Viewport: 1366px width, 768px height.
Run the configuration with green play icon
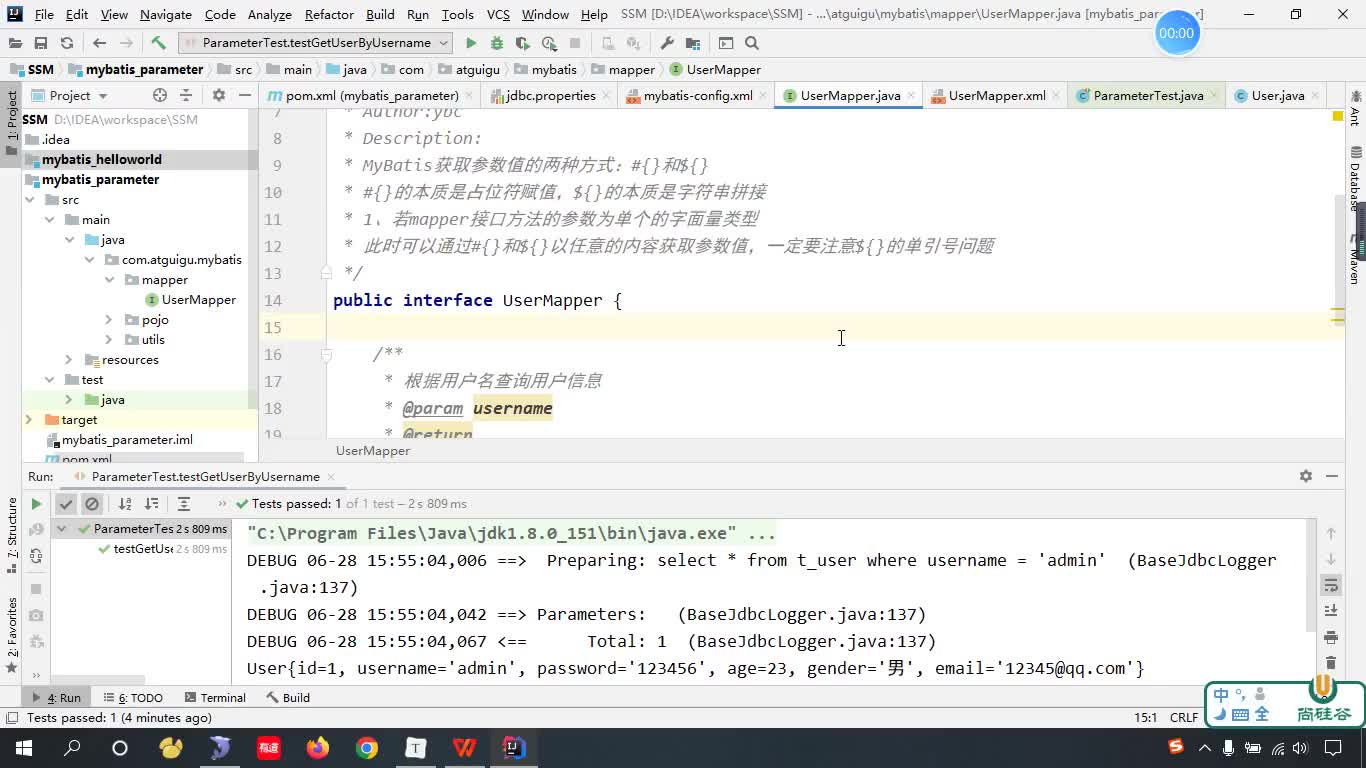pos(471,43)
